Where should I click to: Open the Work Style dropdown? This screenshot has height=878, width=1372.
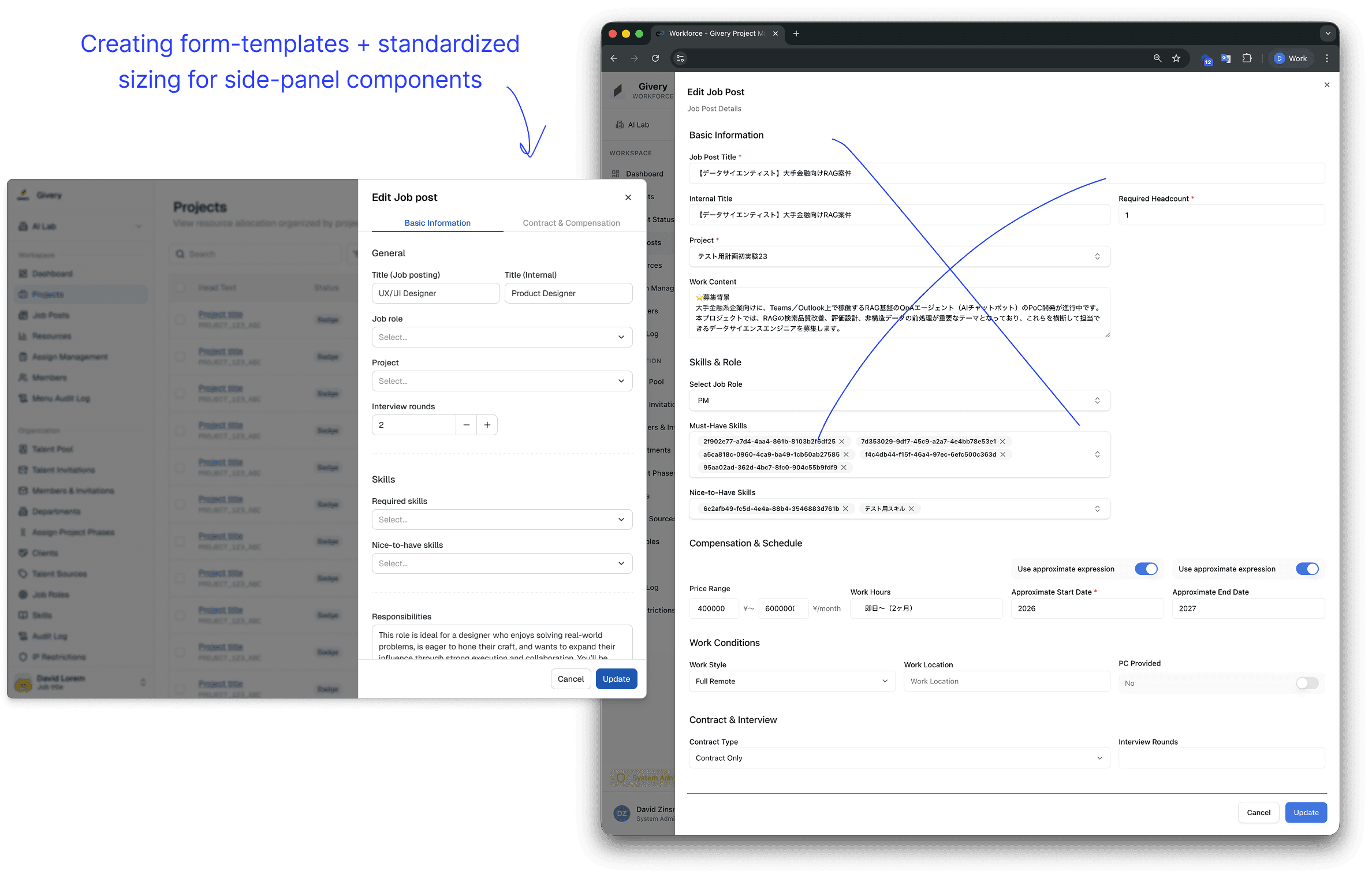(792, 681)
